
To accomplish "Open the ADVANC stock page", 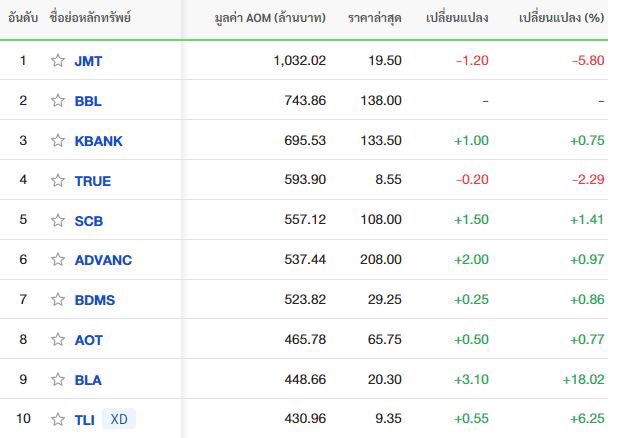I will click(x=103, y=260).
